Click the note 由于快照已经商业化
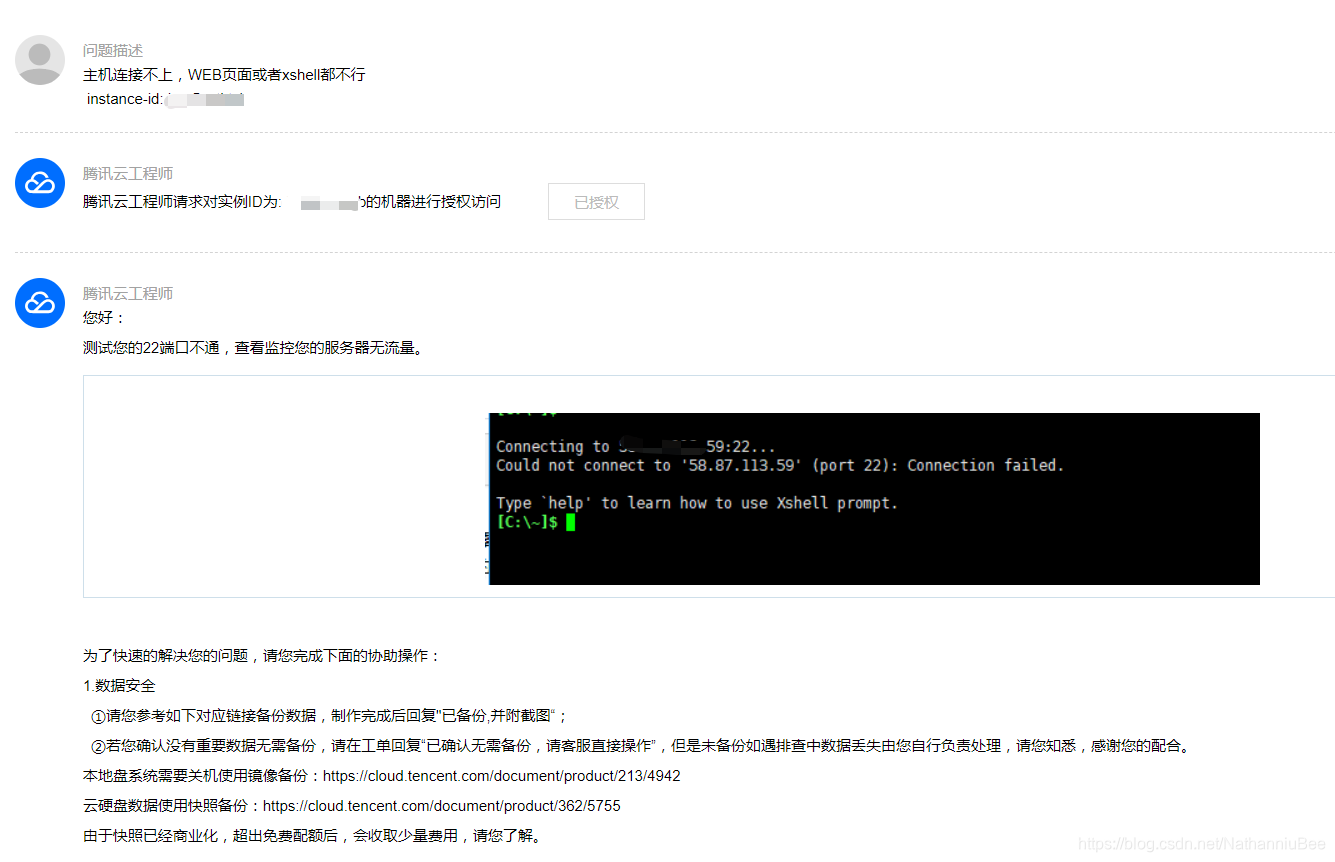Viewport: 1335px width, 862px height. (315, 836)
